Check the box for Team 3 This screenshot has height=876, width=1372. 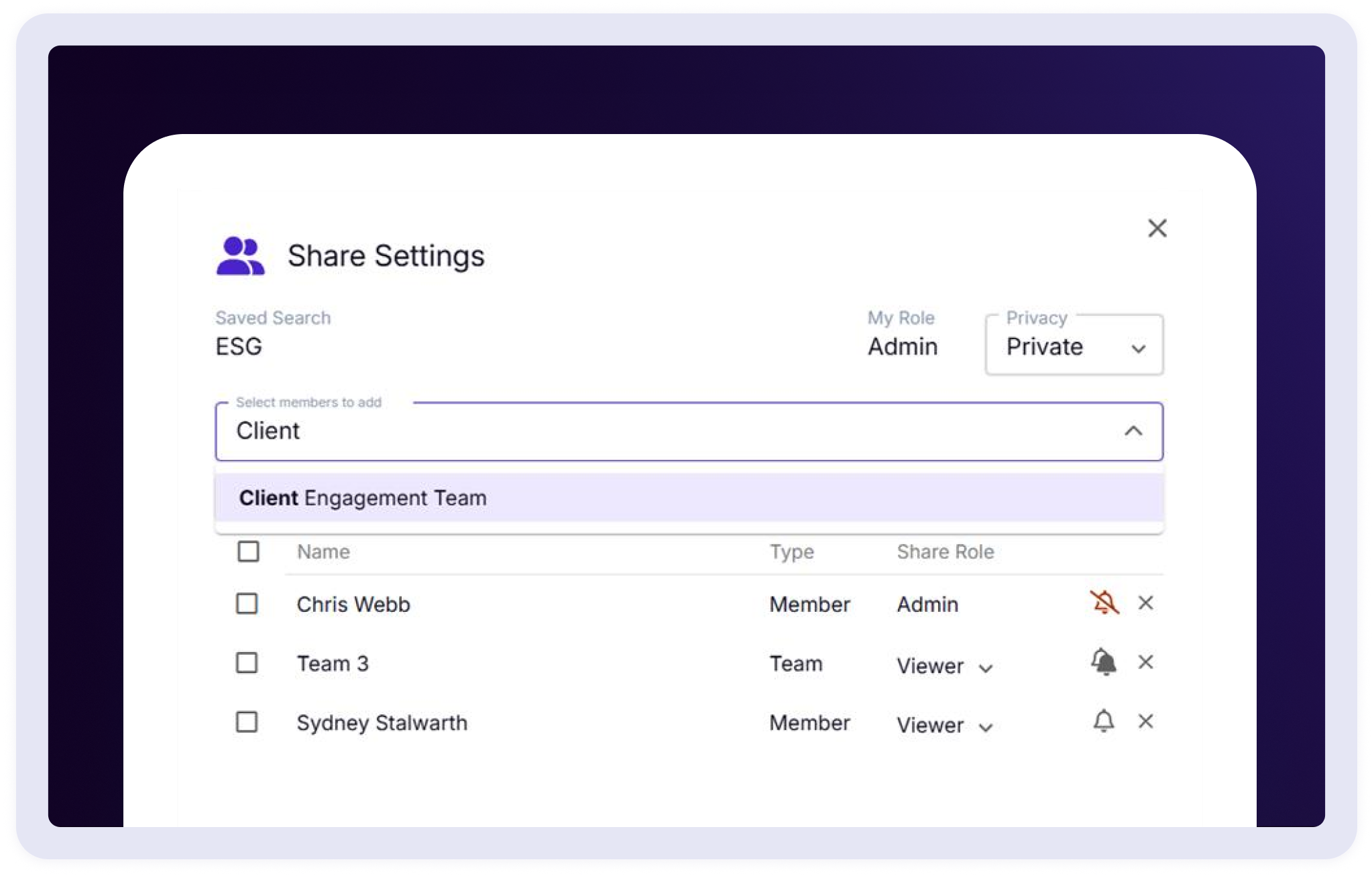[247, 663]
